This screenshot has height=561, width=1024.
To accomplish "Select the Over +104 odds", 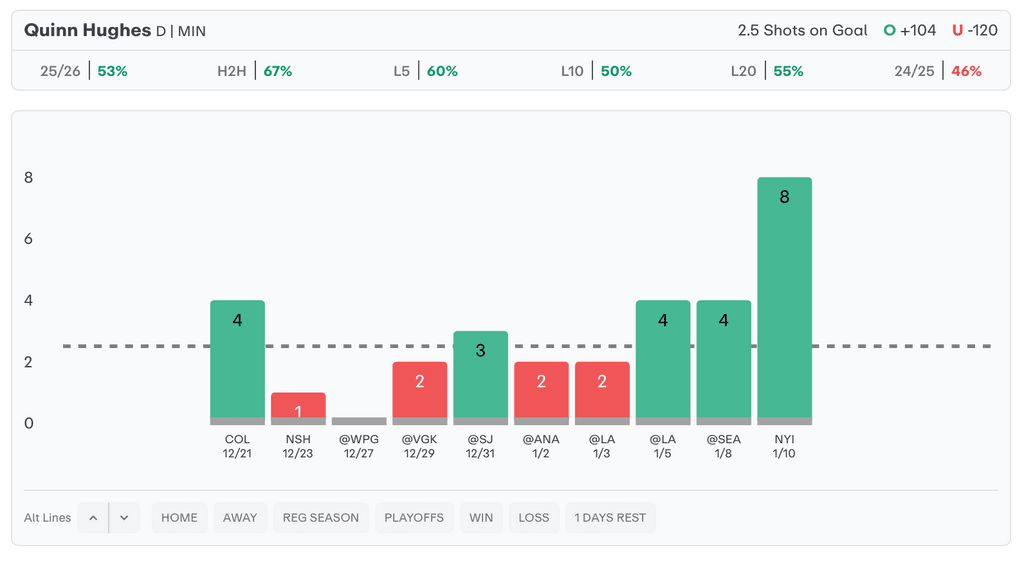I will pos(910,30).
